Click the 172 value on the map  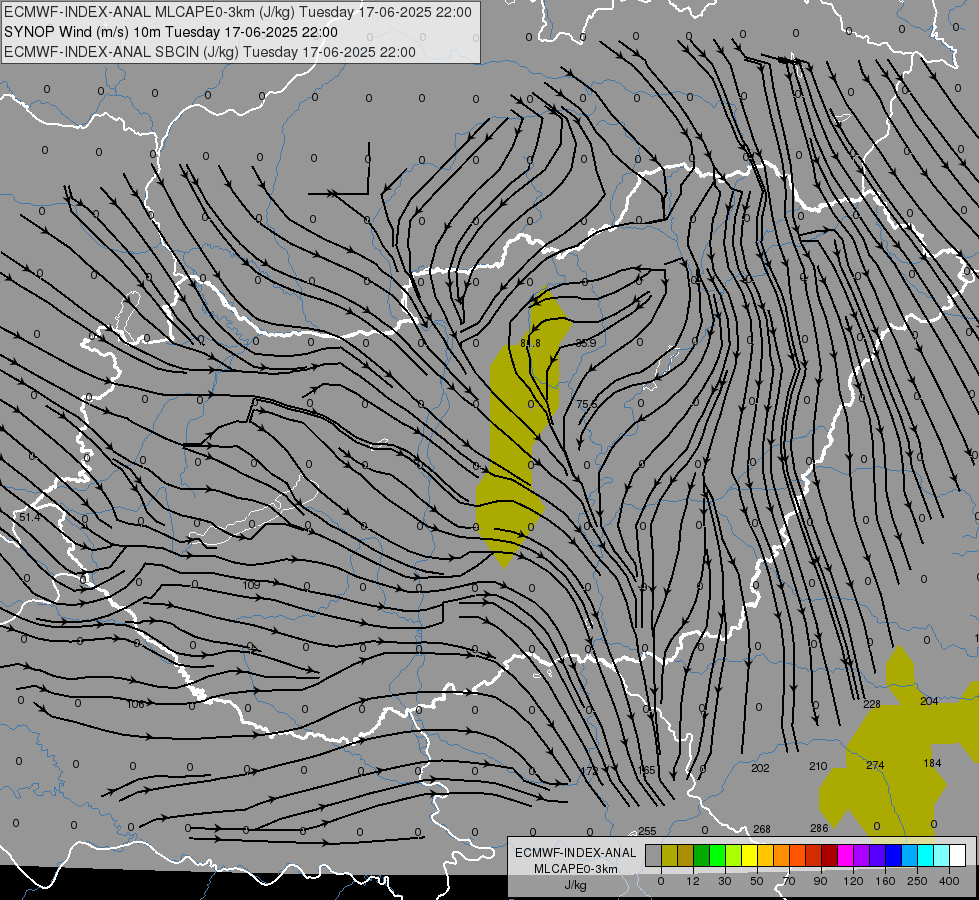tap(589, 771)
